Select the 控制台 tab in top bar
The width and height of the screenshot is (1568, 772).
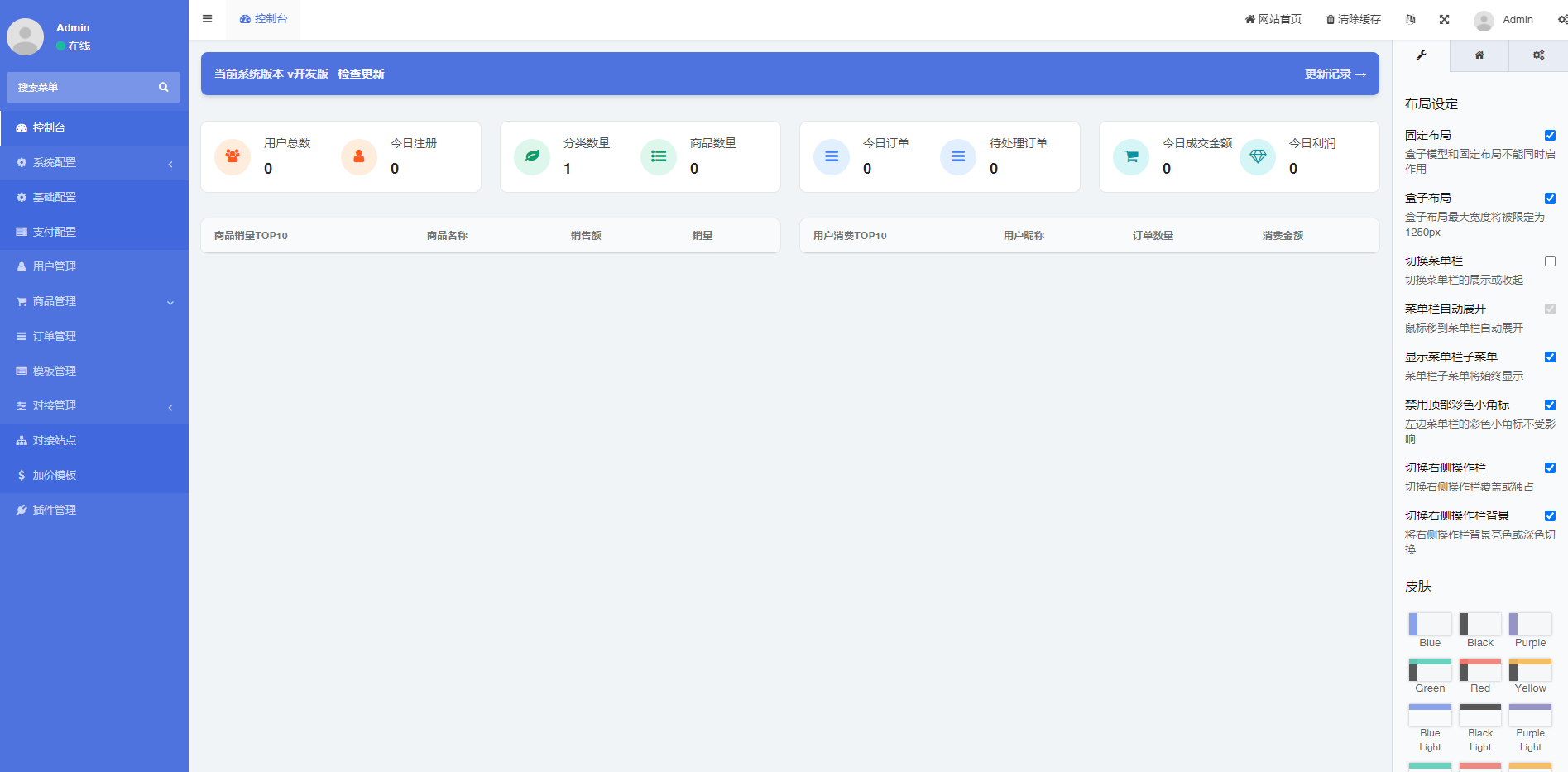click(x=263, y=19)
